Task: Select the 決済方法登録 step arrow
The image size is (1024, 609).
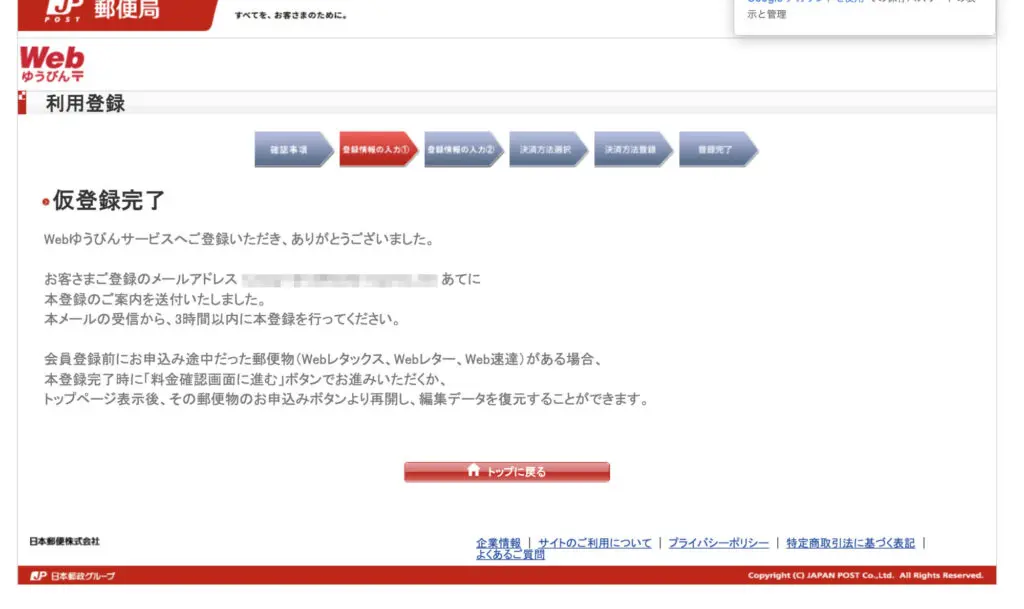Action: tap(631, 149)
